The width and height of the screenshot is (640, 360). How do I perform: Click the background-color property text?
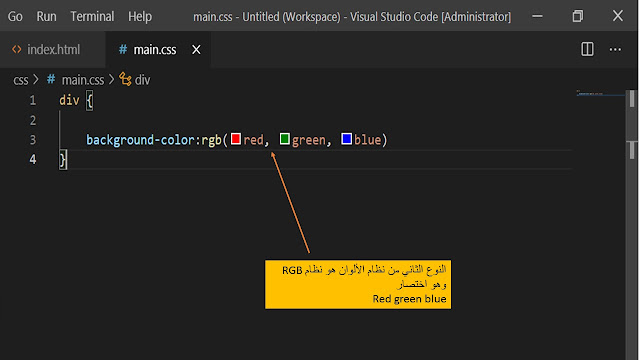(x=140, y=140)
